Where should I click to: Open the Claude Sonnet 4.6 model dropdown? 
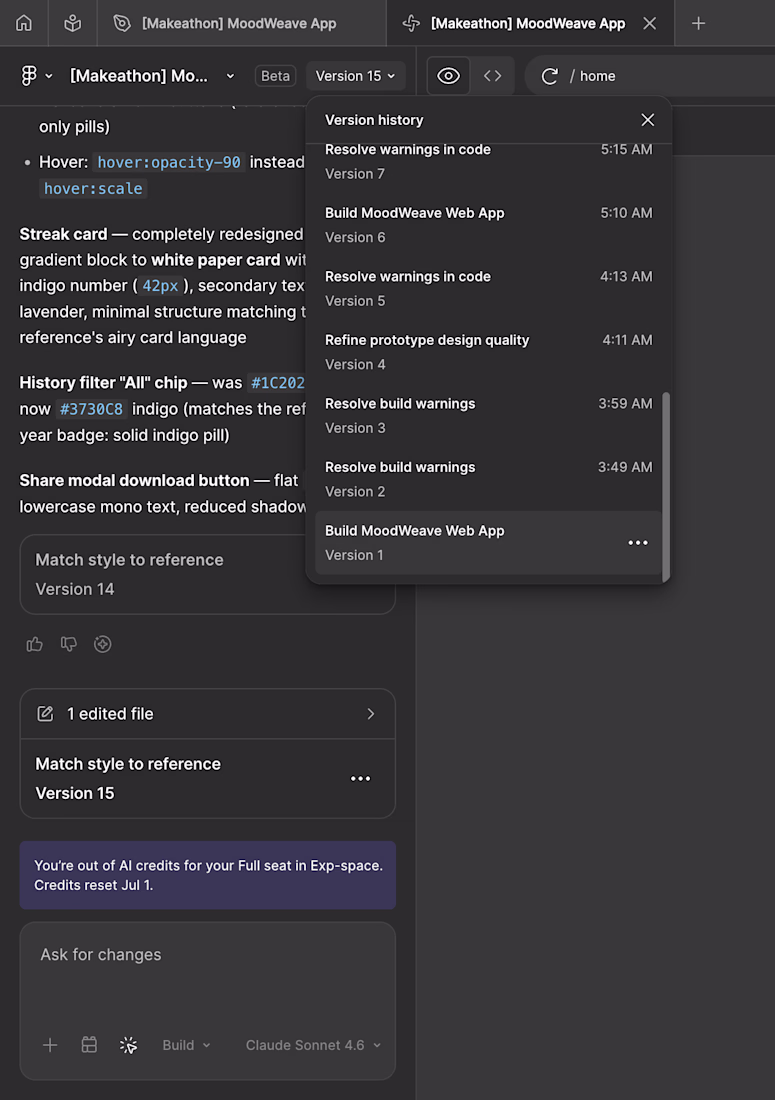point(313,1045)
